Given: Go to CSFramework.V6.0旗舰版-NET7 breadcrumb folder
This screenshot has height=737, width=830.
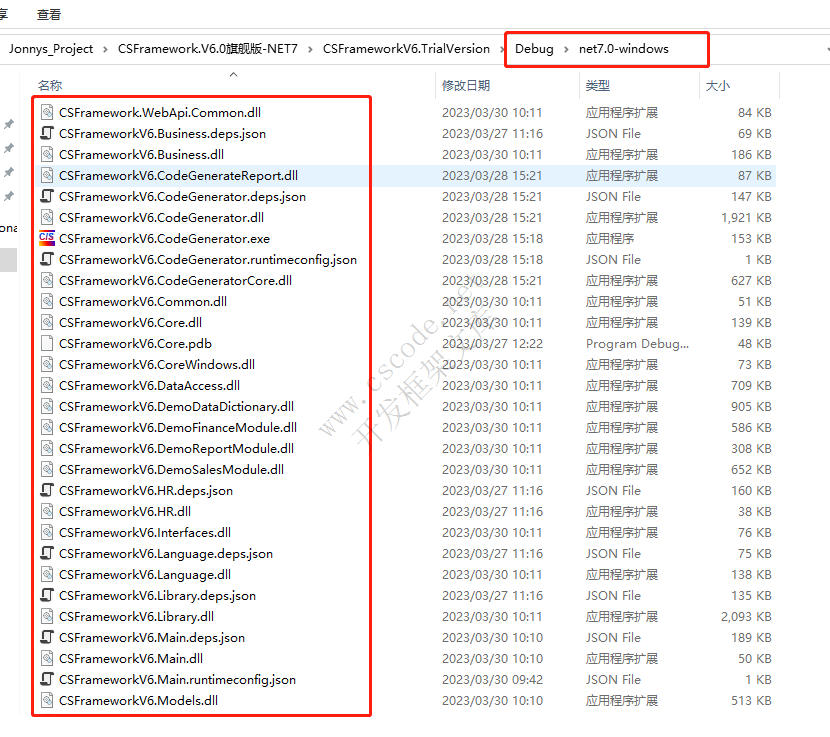Looking at the screenshot, I should (x=208, y=49).
